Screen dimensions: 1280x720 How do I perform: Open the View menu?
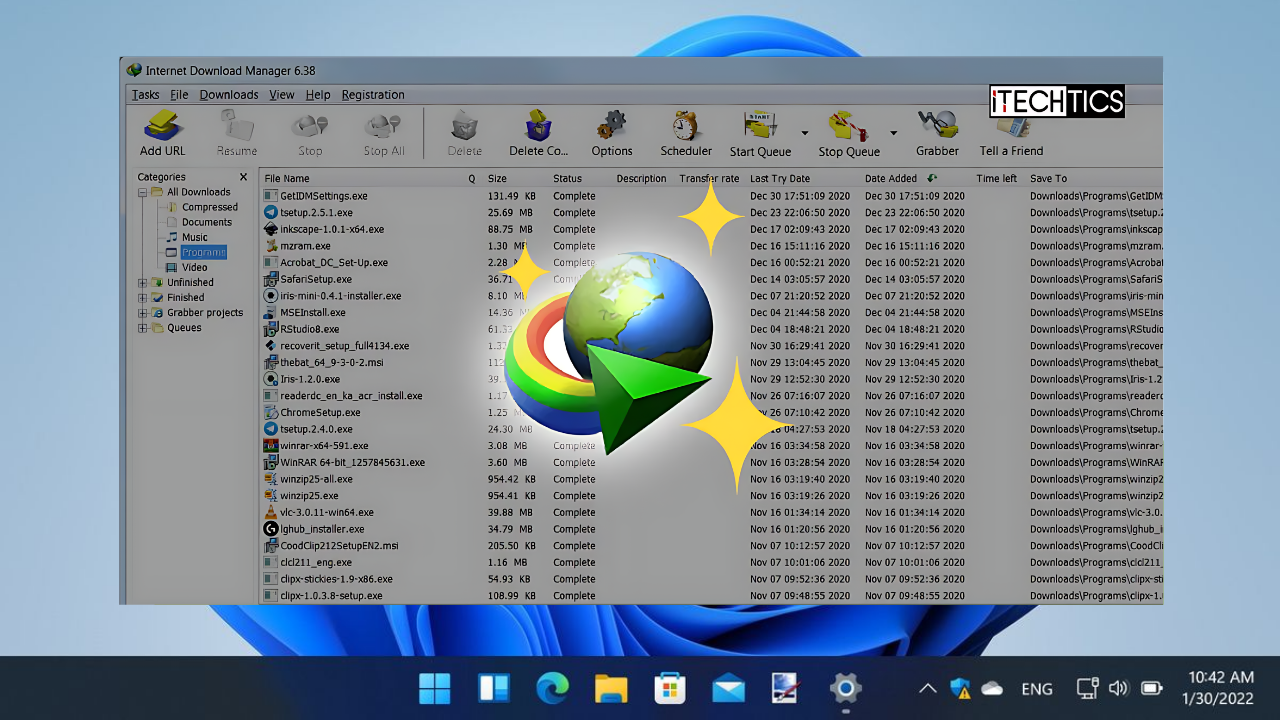click(282, 95)
